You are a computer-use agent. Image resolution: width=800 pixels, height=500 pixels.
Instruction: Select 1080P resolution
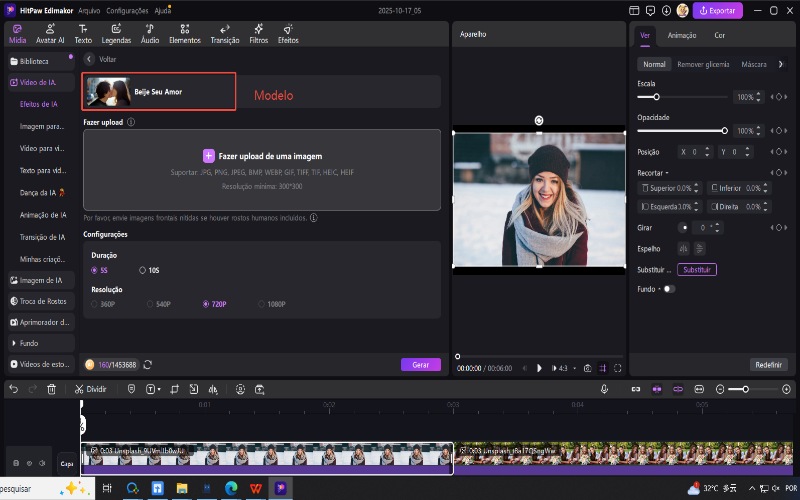coord(272,304)
